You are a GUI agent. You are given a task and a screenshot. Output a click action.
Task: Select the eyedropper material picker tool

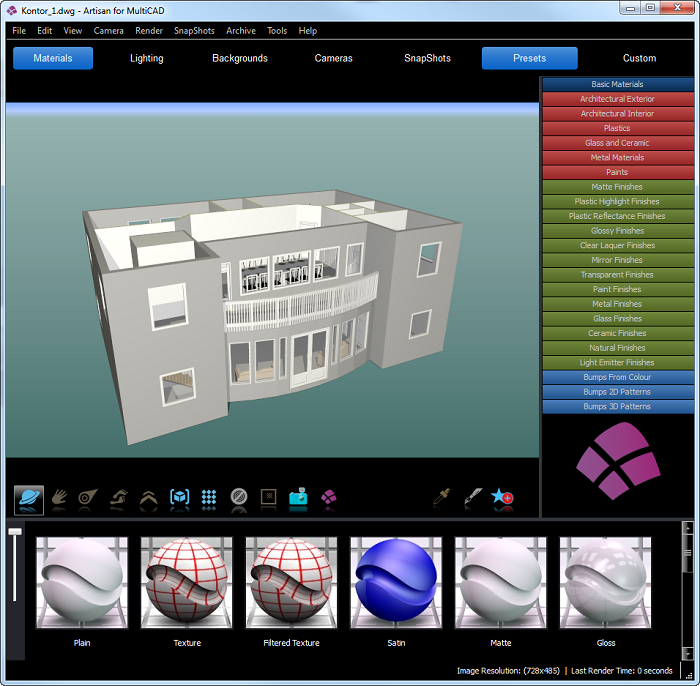pyautogui.click(x=442, y=497)
